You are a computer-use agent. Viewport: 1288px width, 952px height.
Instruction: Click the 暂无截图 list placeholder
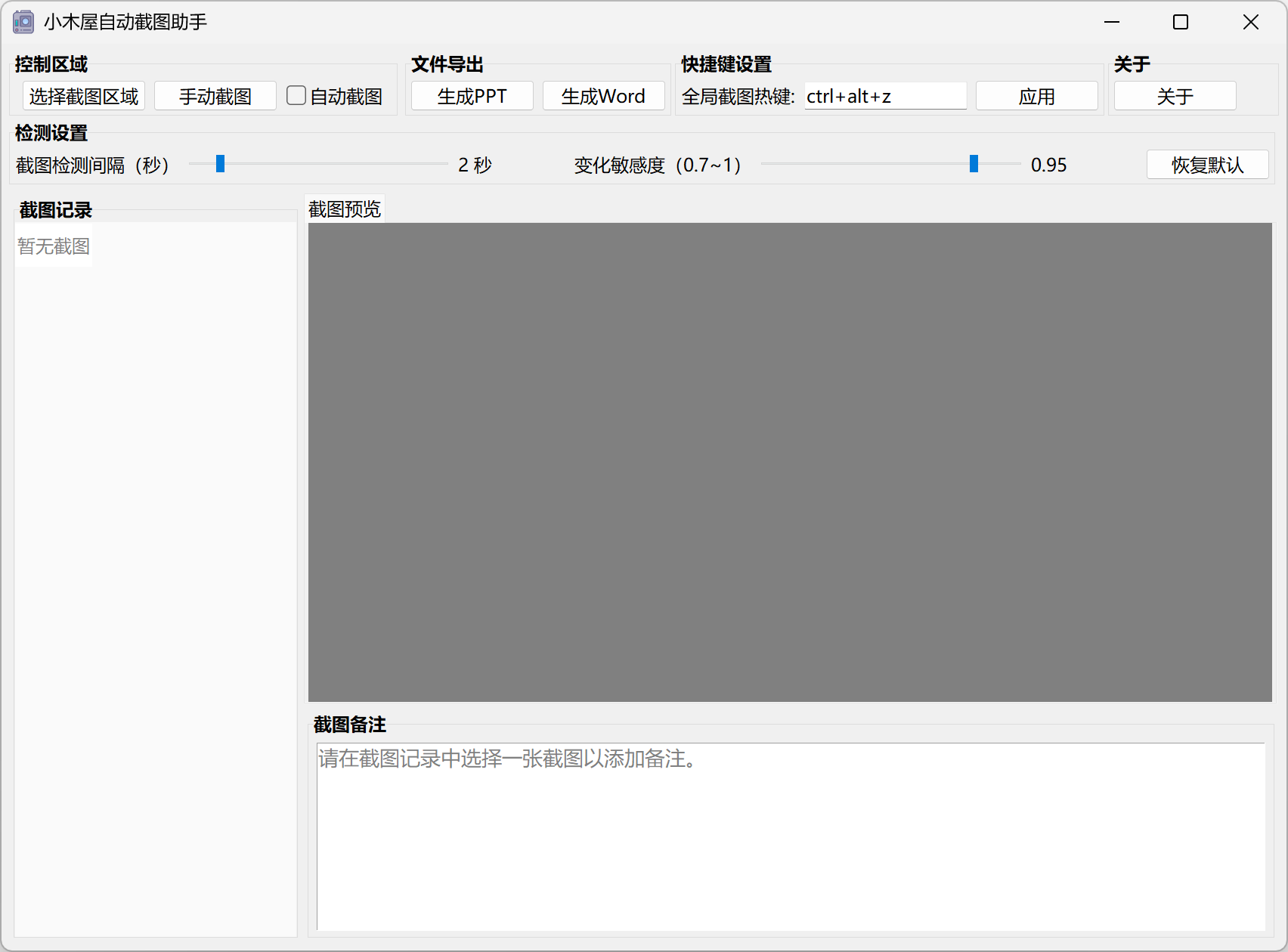tap(54, 246)
